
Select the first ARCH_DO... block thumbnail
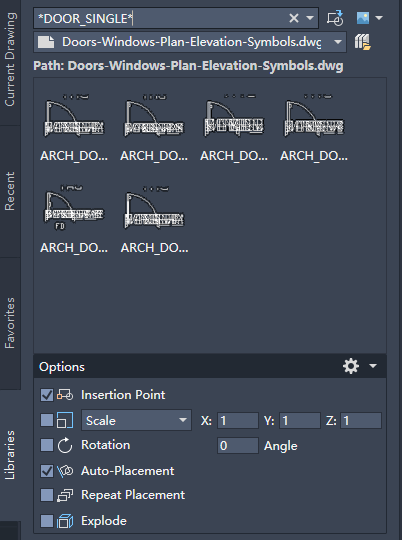pos(74,127)
